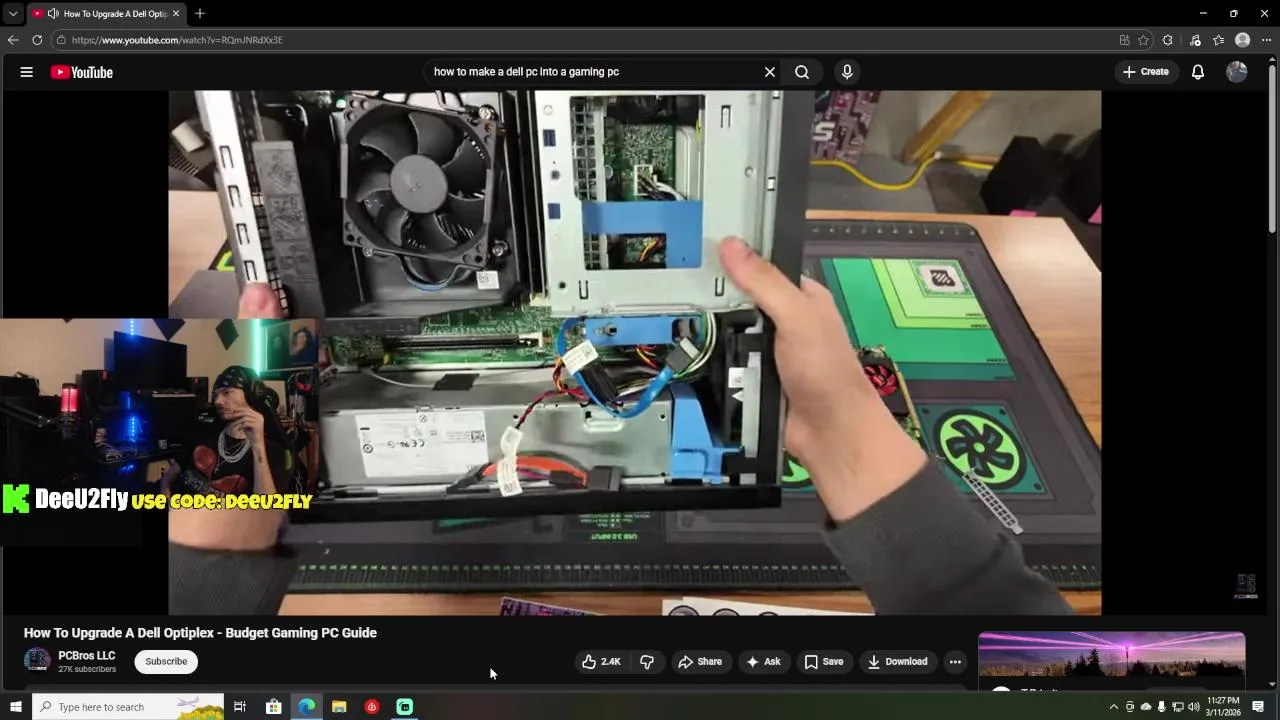
Task: Click the video player to pause playback
Action: [634, 352]
